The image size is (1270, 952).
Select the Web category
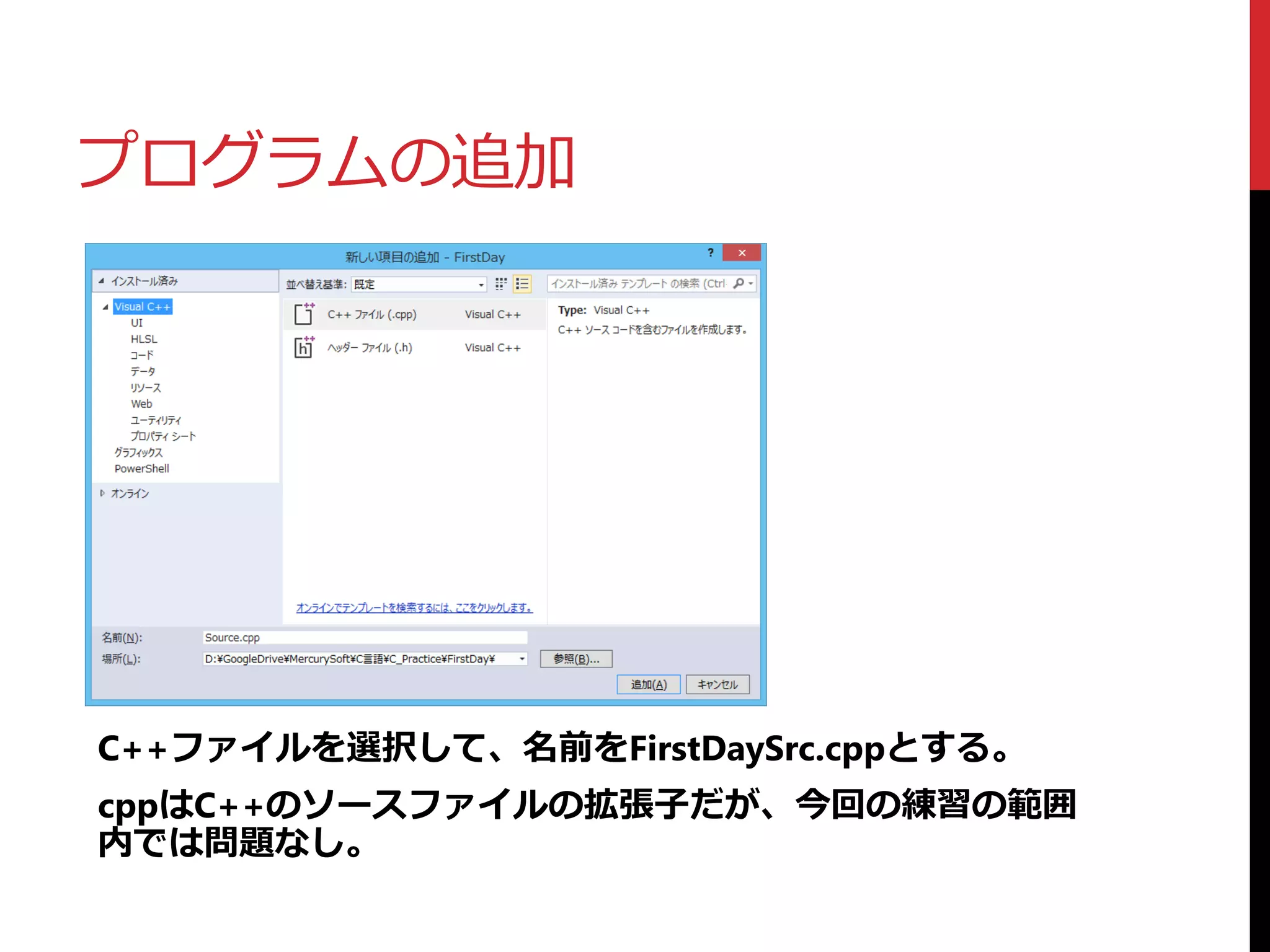[x=141, y=403]
